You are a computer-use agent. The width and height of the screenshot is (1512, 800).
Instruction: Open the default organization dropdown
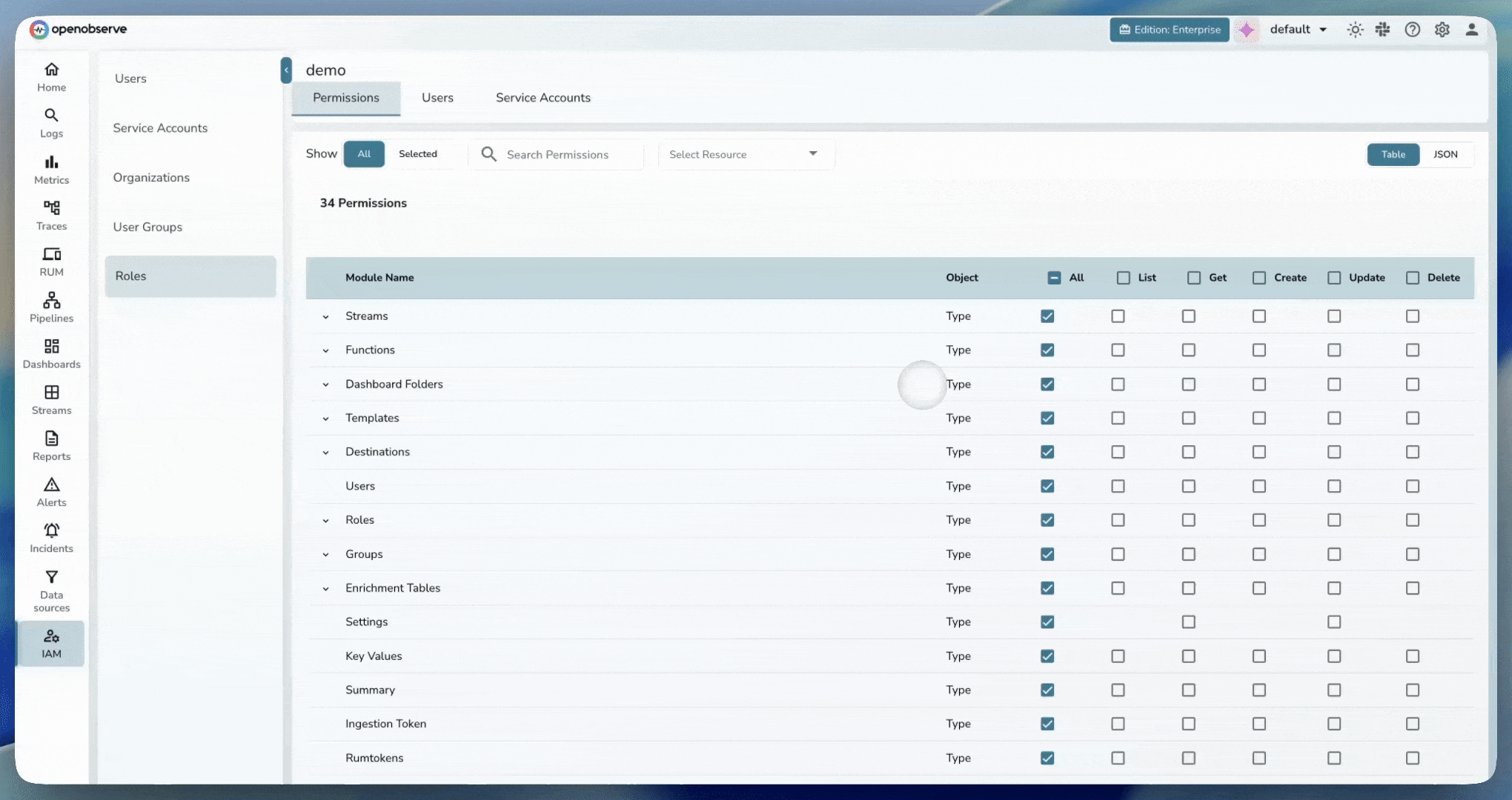coord(1299,30)
